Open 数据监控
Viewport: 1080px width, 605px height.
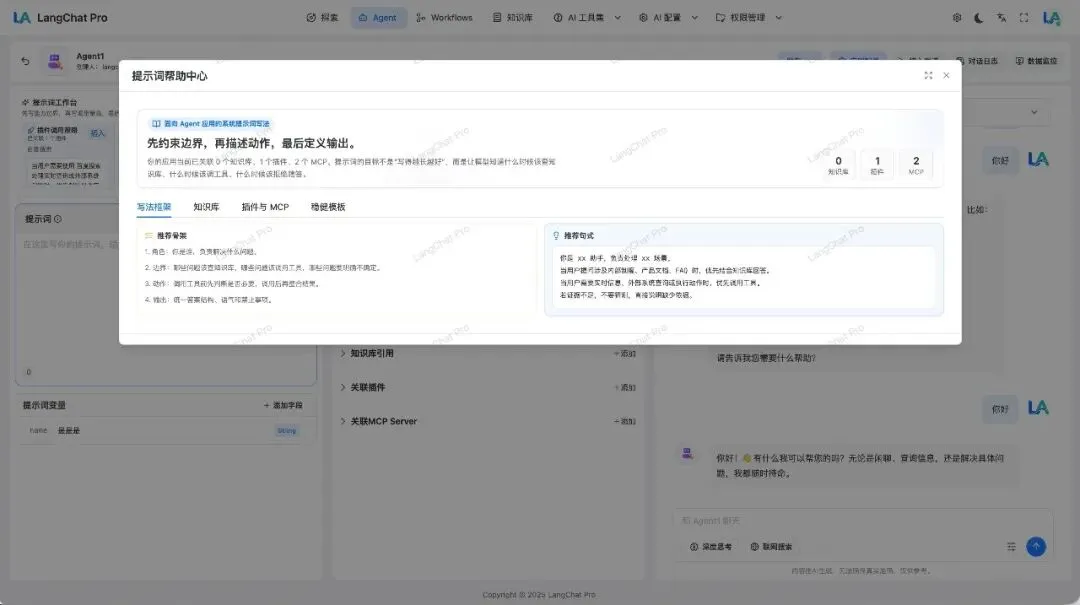[1037, 61]
